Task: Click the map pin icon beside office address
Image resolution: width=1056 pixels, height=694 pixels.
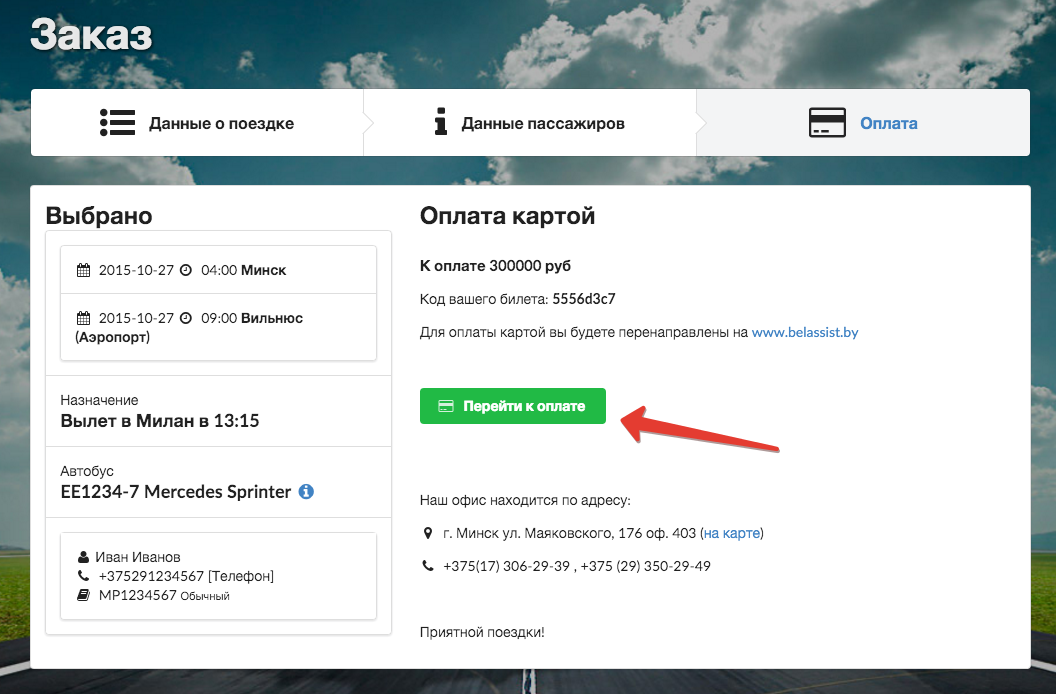Action: 428,533
